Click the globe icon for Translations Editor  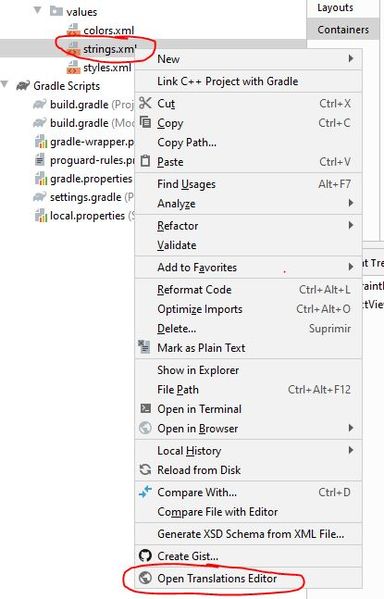[145, 578]
